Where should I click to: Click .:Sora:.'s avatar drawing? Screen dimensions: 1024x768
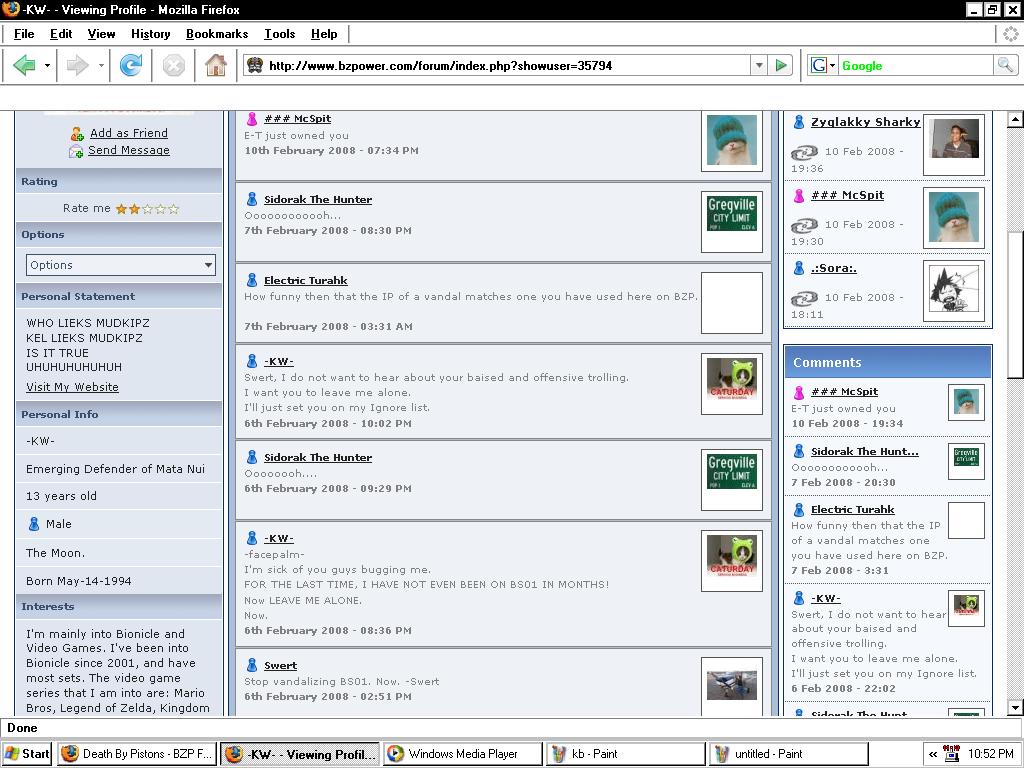click(954, 290)
